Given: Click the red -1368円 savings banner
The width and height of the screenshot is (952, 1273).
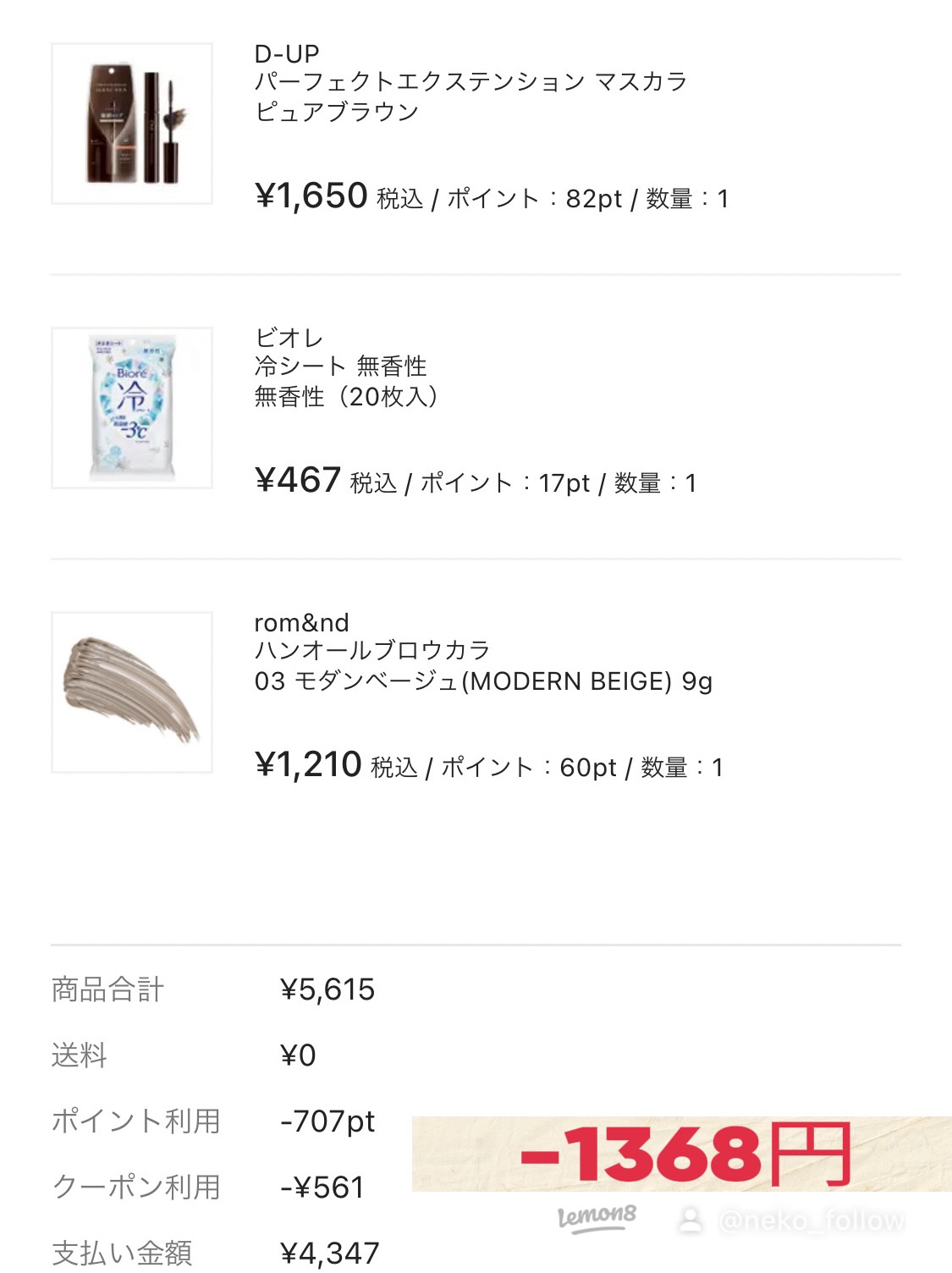Looking at the screenshot, I should [x=684, y=1154].
